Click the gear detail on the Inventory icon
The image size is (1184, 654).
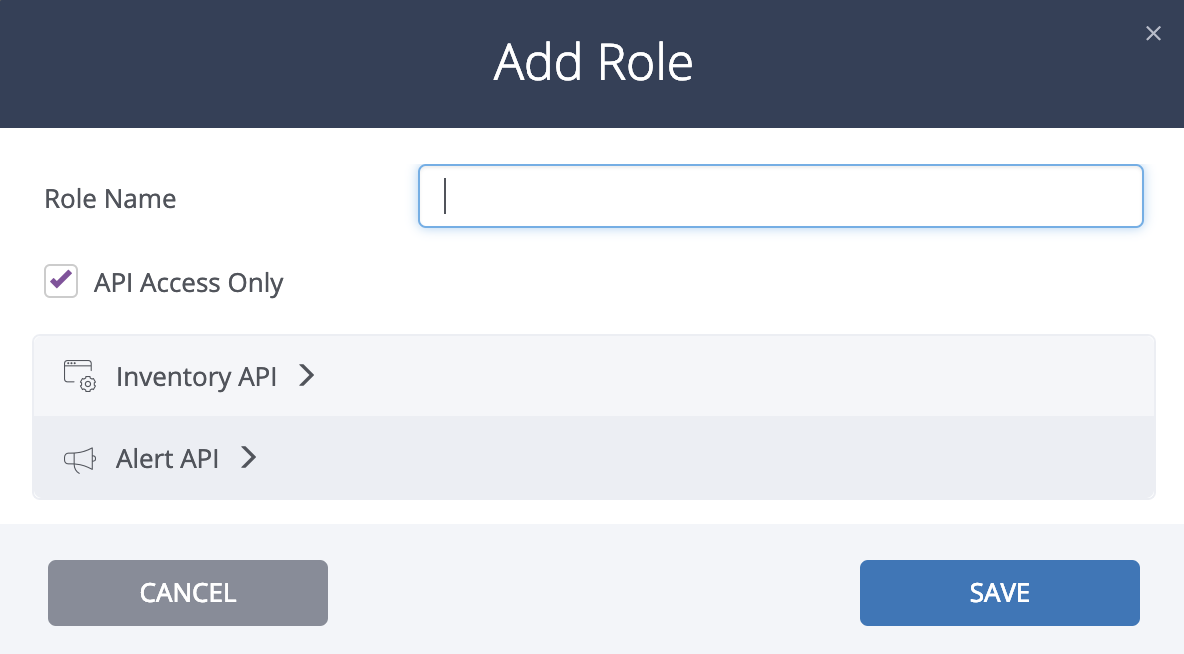click(87, 383)
